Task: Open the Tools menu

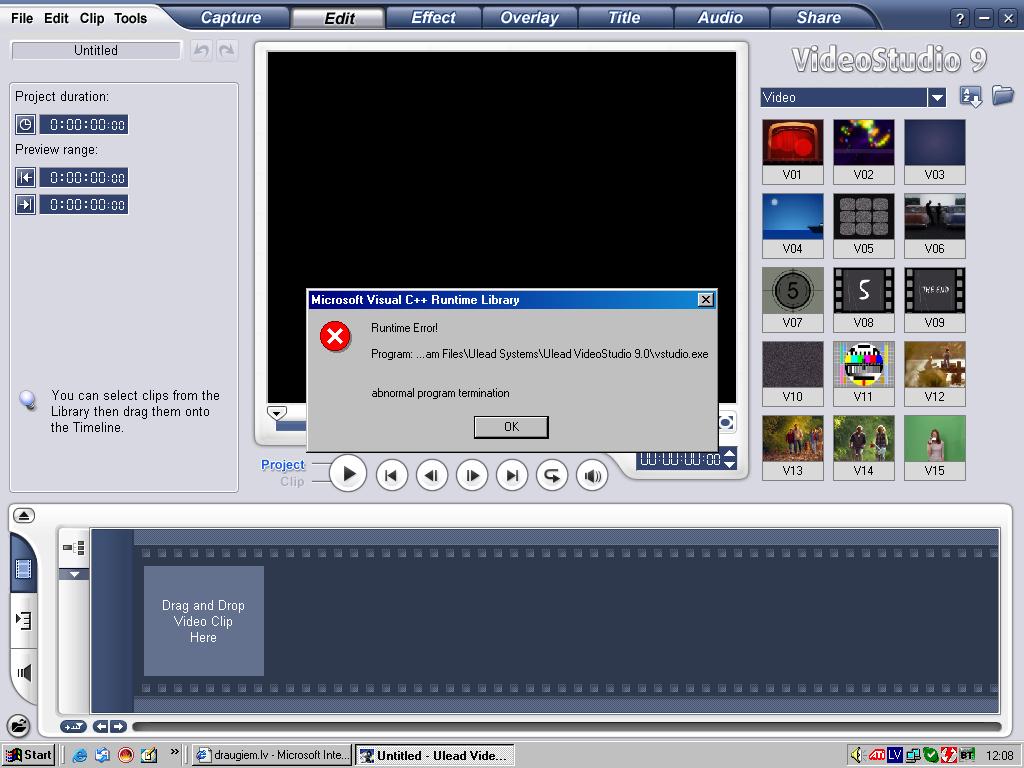Action: [x=131, y=18]
